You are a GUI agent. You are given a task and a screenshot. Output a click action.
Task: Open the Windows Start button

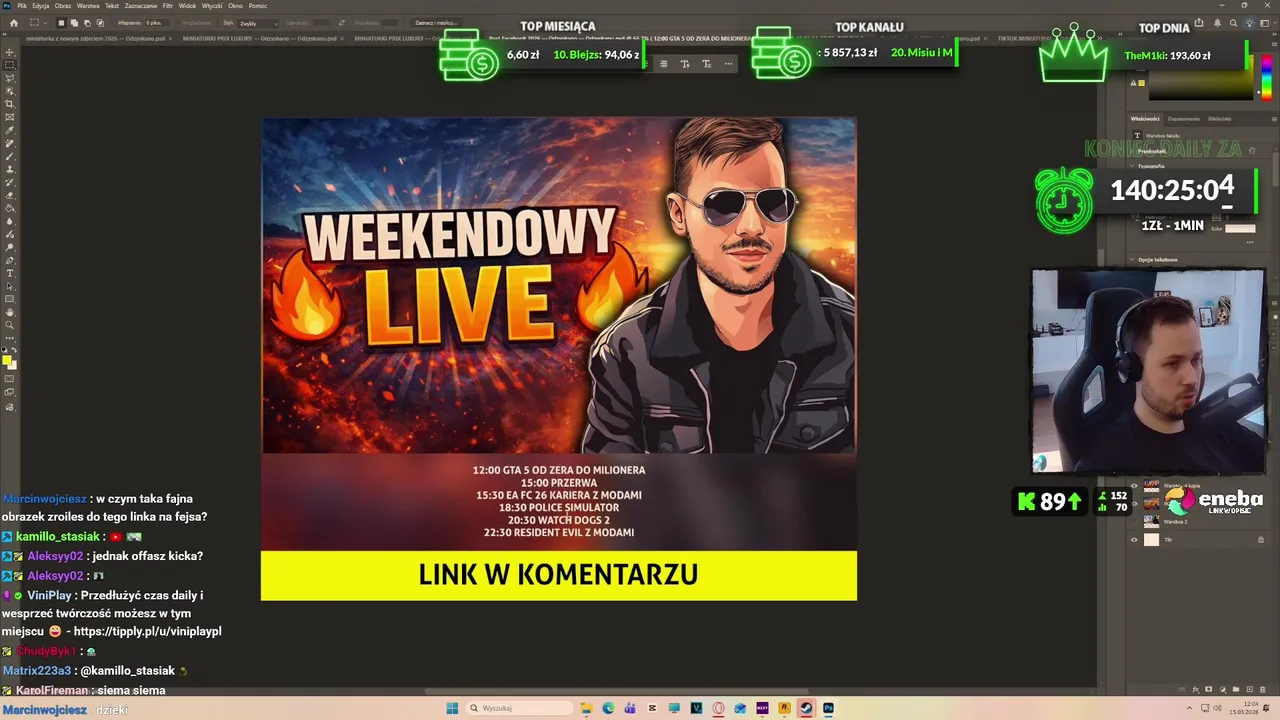point(452,708)
